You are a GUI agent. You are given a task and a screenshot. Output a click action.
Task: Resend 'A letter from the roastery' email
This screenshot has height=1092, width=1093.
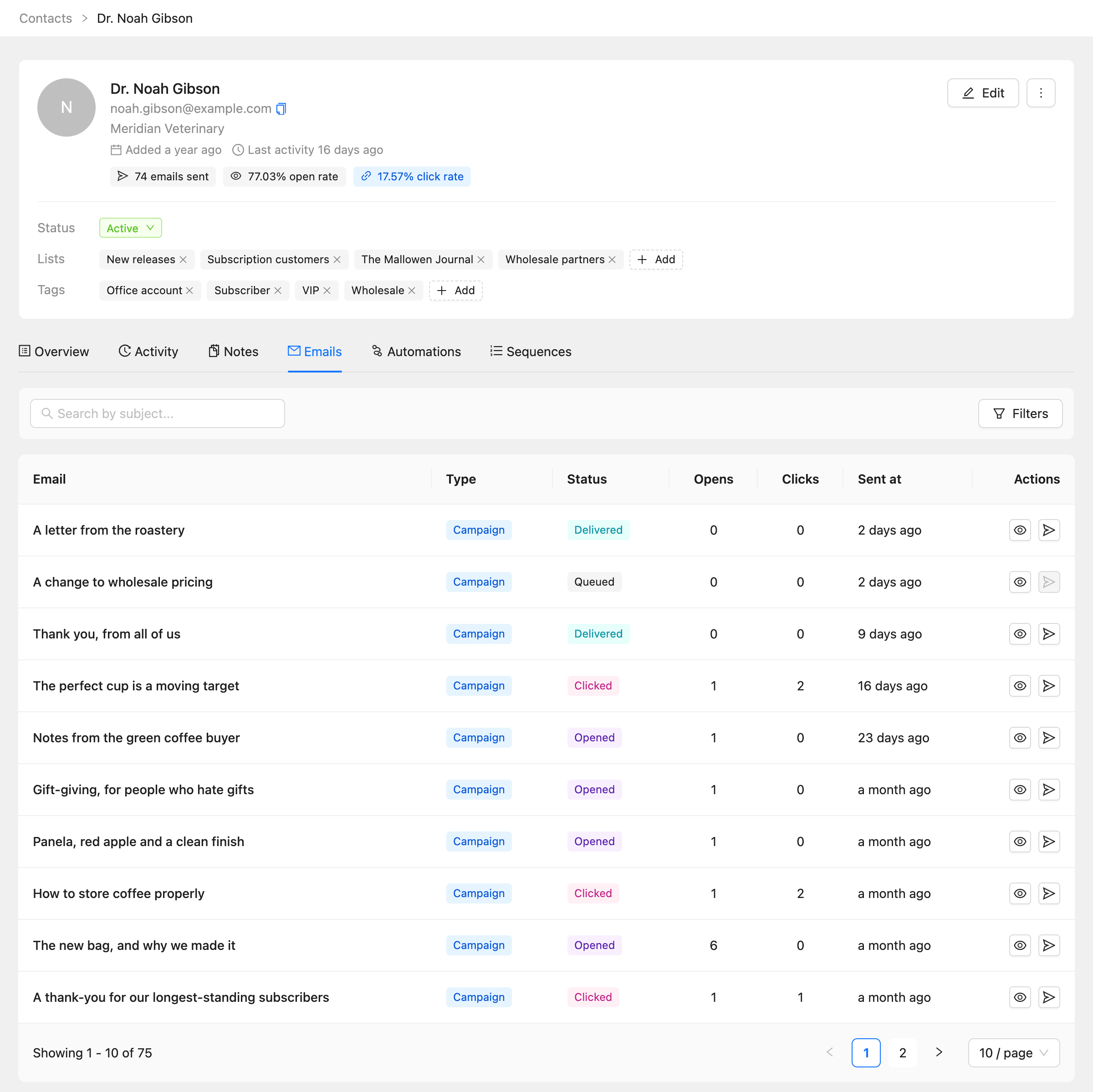tap(1048, 530)
